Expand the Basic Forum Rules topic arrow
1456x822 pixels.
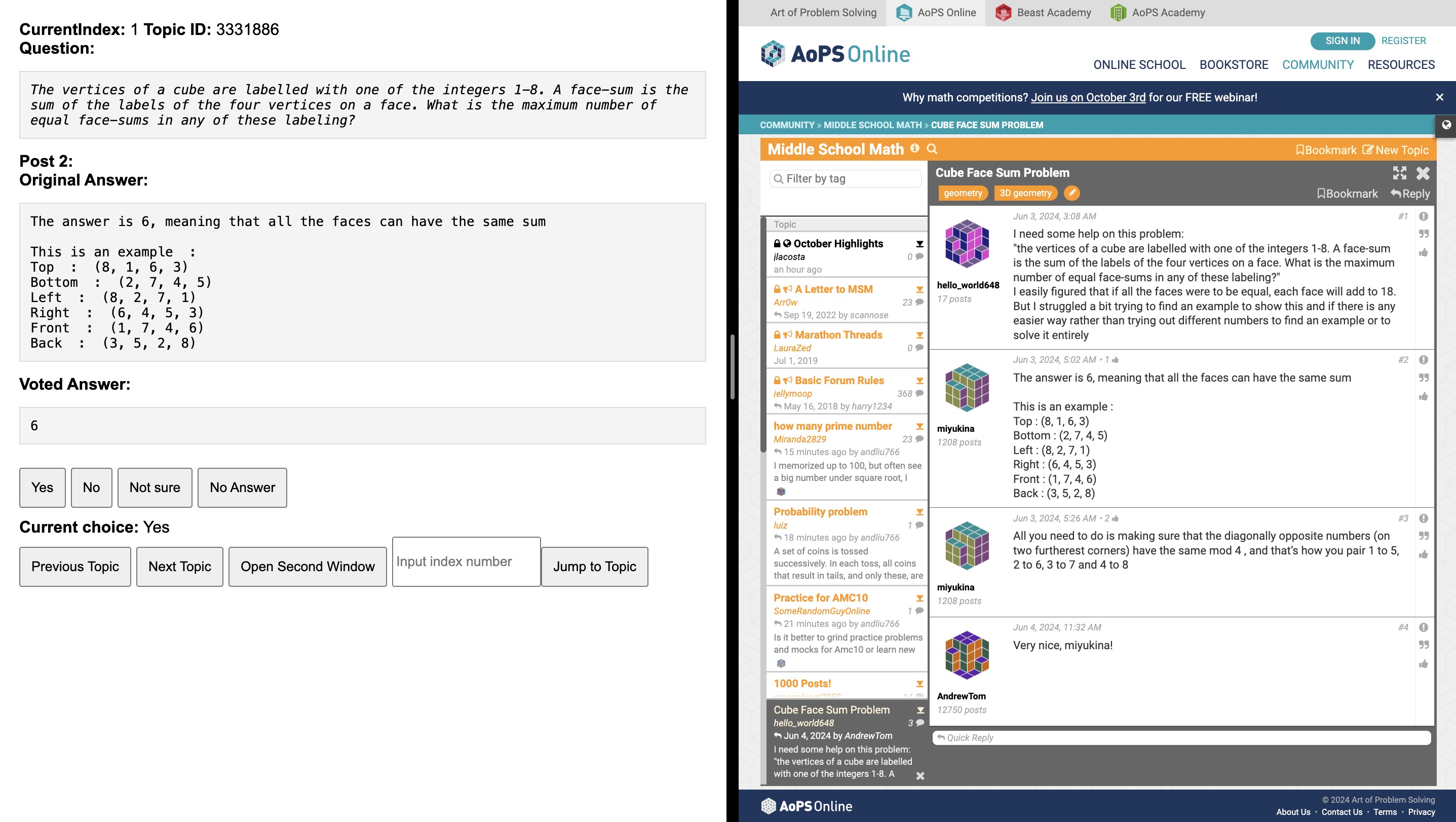tap(919, 381)
